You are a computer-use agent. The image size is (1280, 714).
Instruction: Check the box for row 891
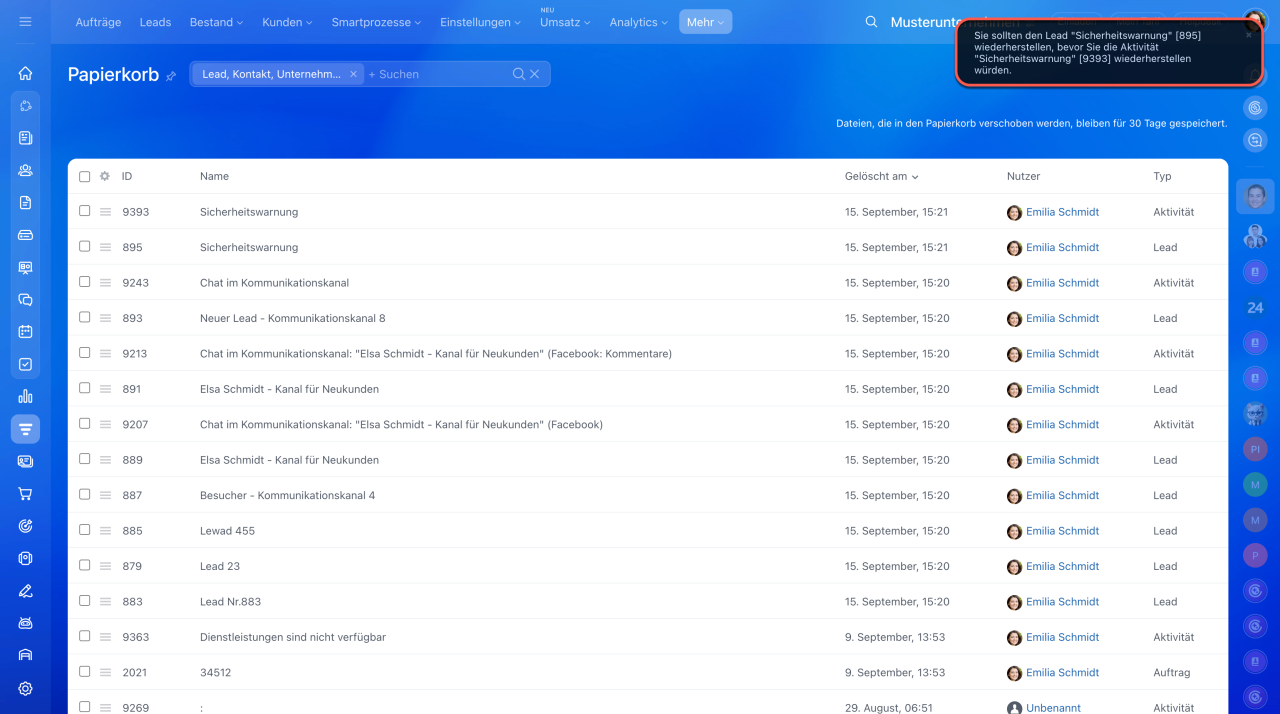click(x=84, y=388)
